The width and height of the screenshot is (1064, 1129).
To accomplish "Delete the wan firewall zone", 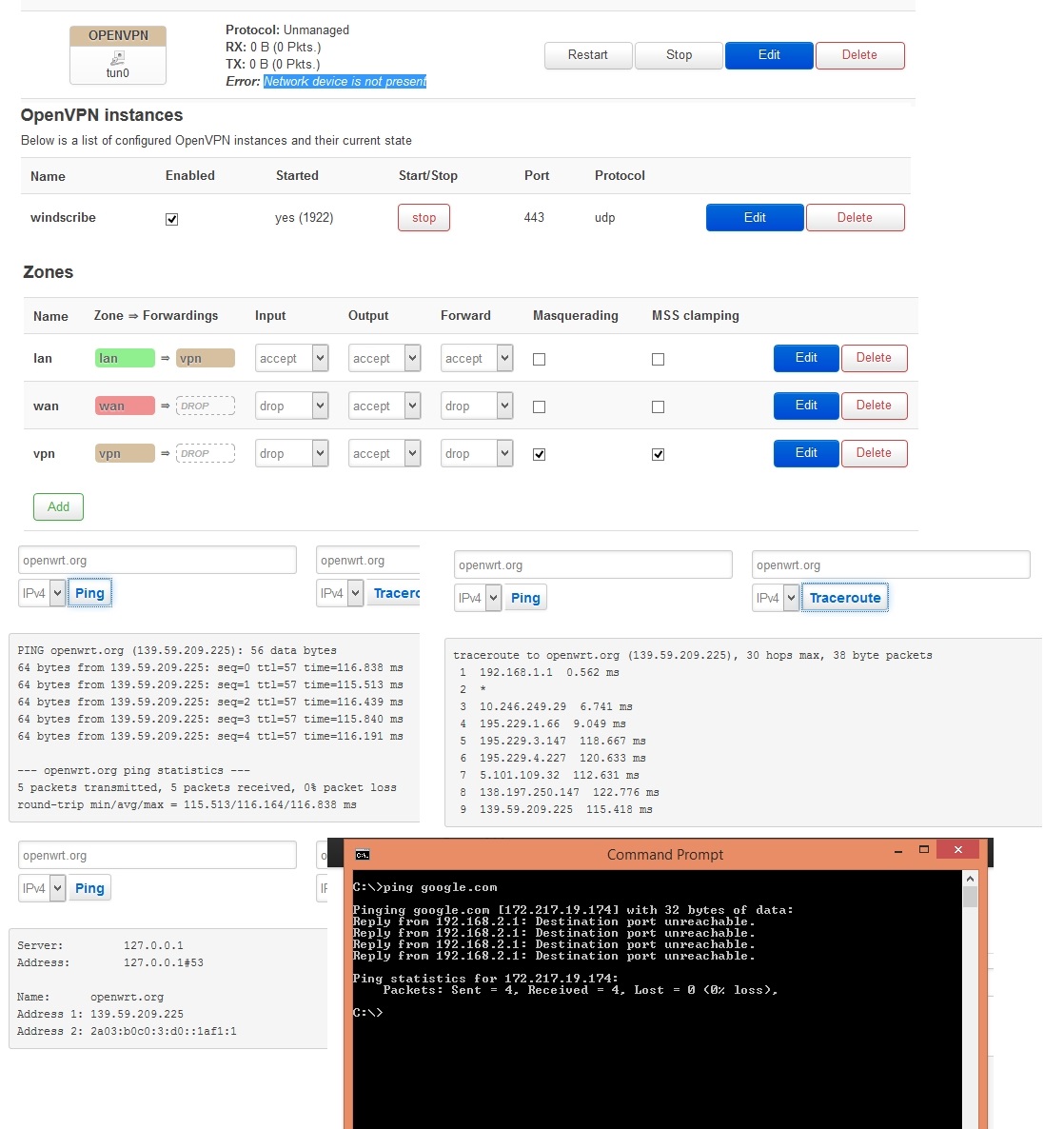I will point(874,406).
